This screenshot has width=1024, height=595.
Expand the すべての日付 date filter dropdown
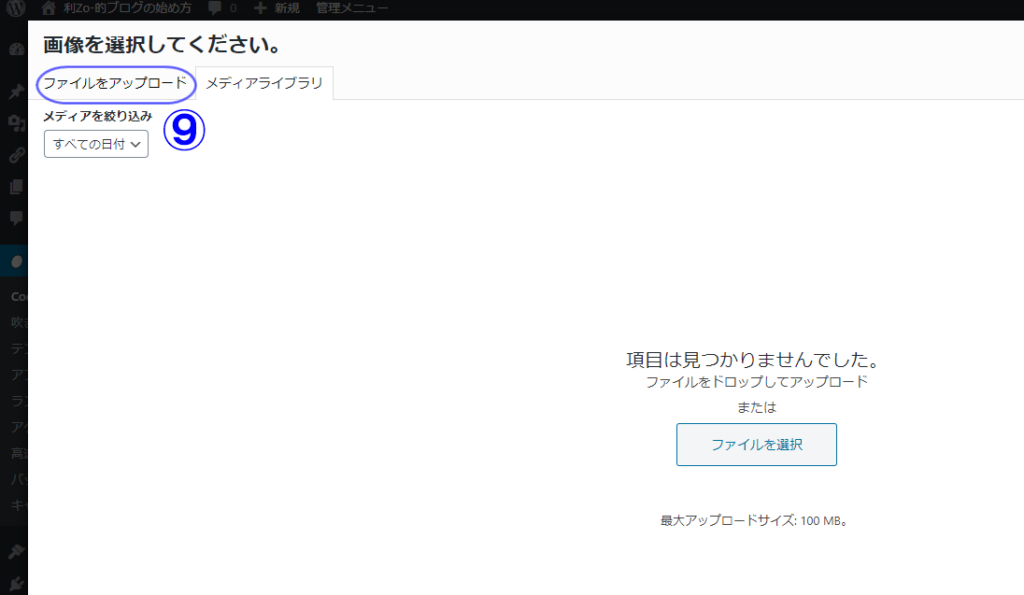96,144
